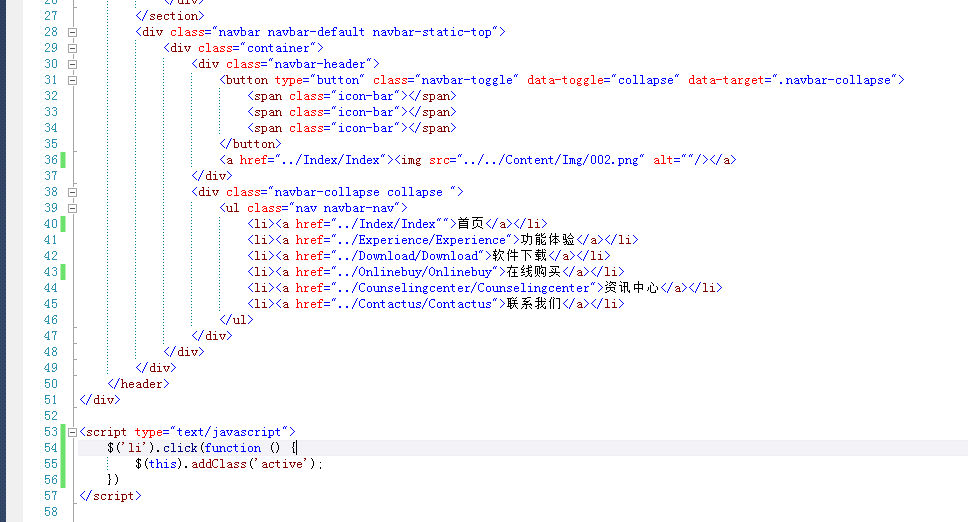Click the "navbar-toggle" class value
The height and width of the screenshot is (522, 968).
[467, 80]
